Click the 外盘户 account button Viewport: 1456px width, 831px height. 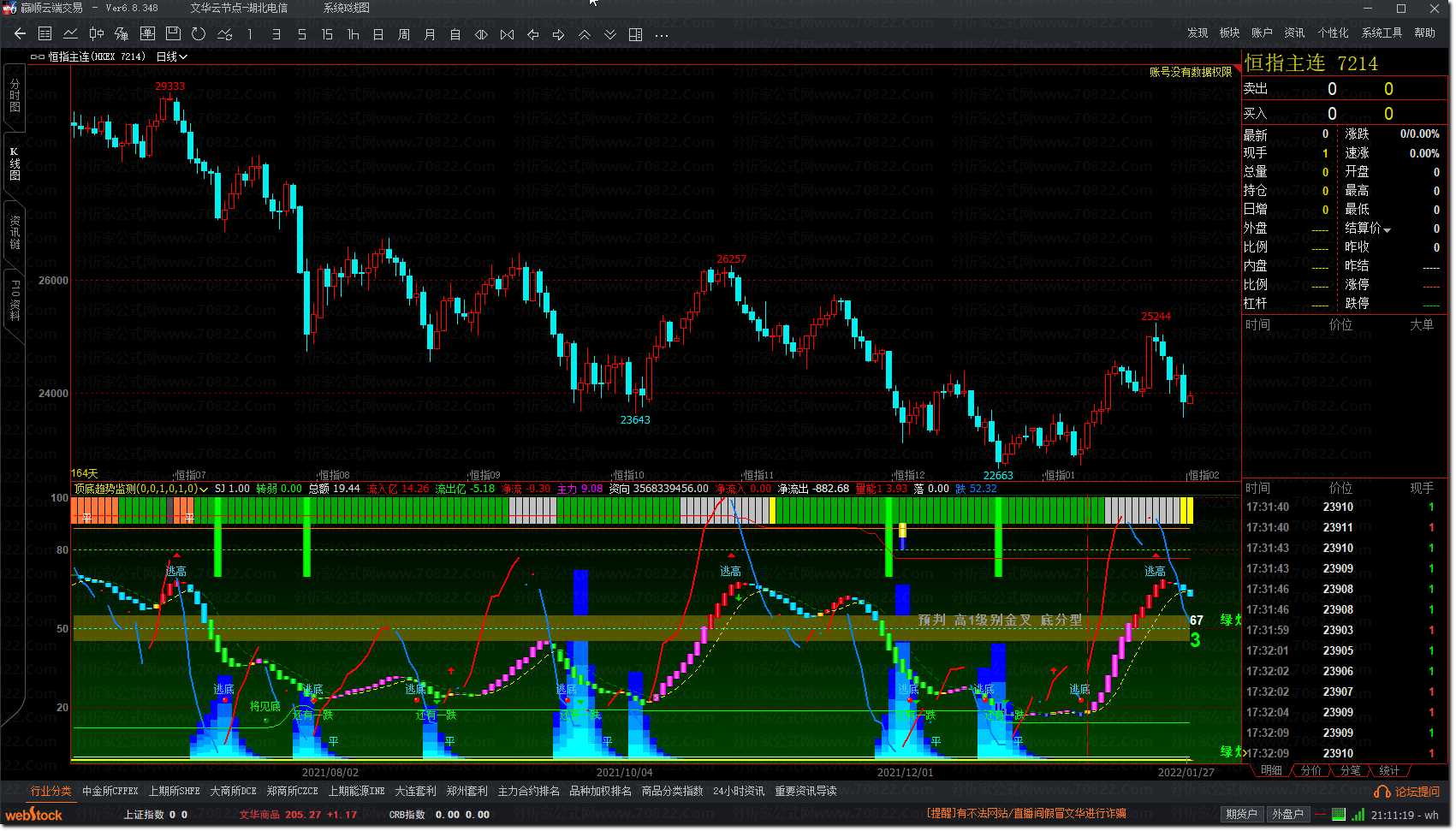tap(1287, 814)
